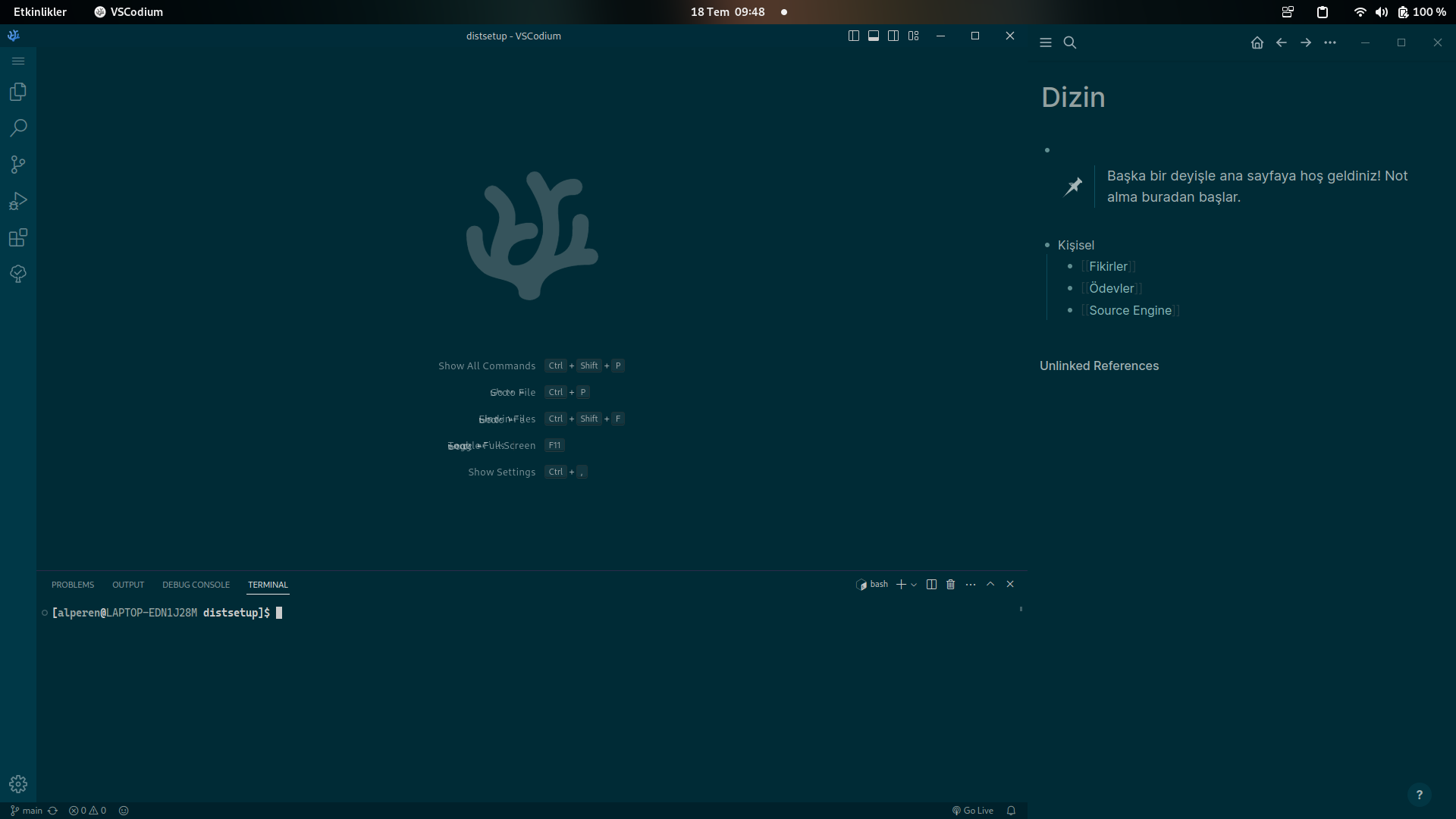Open the Explorer view in activity bar
The image size is (1456, 819).
point(18,92)
